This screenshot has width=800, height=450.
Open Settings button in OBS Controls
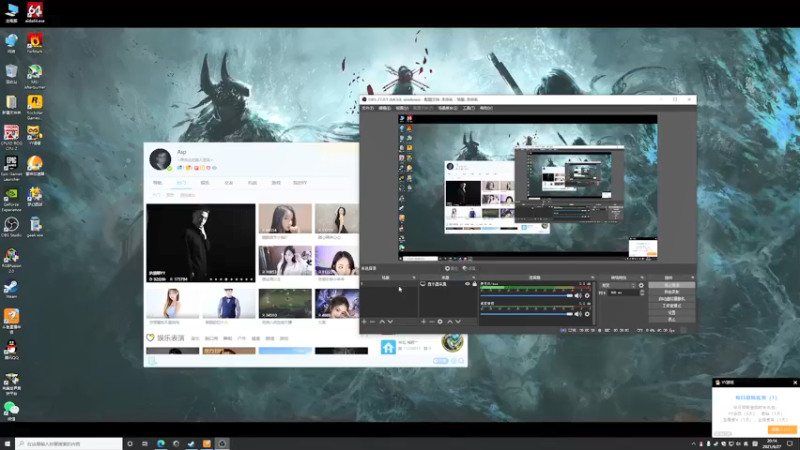pos(671,312)
